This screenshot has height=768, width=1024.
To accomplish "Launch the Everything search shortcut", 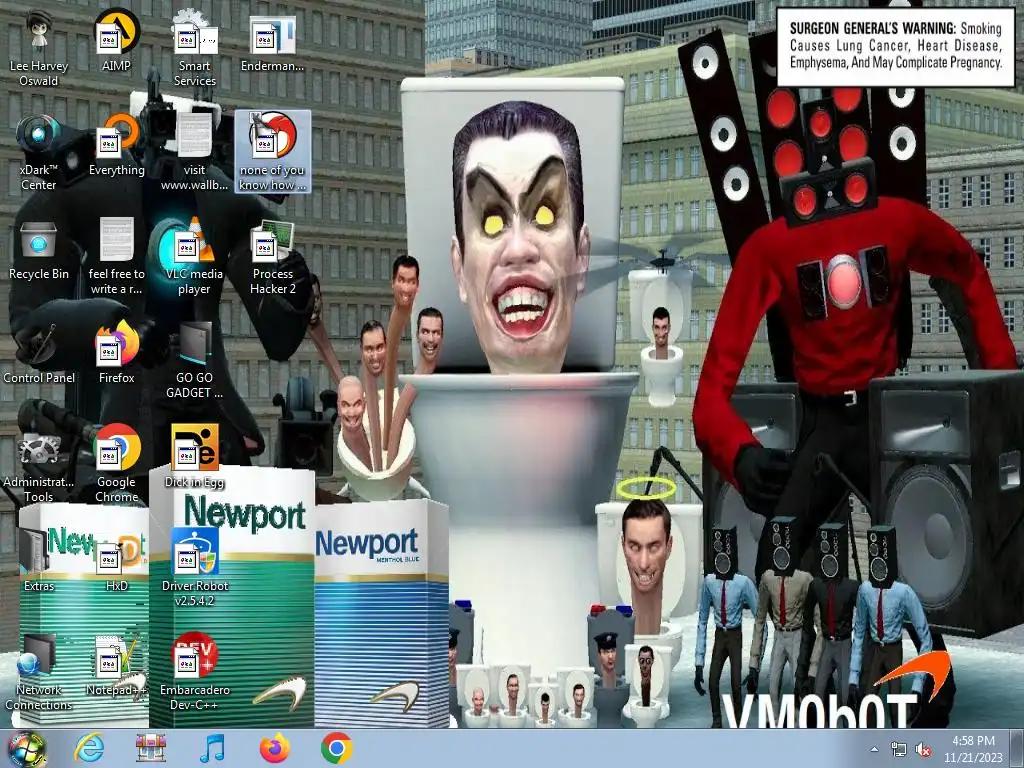I will coord(116,145).
